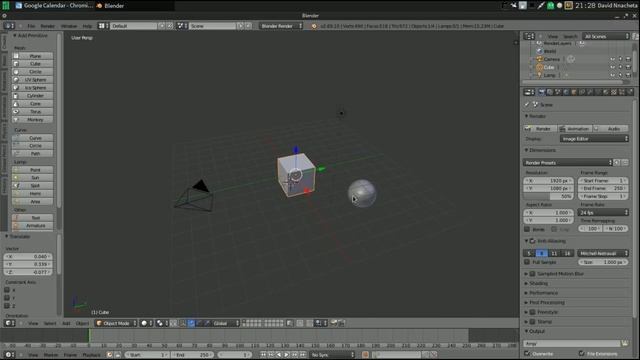The width and height of the screenshot is (640, 360).
Task: Add a Plane mesh primitive
Action: 33,56
